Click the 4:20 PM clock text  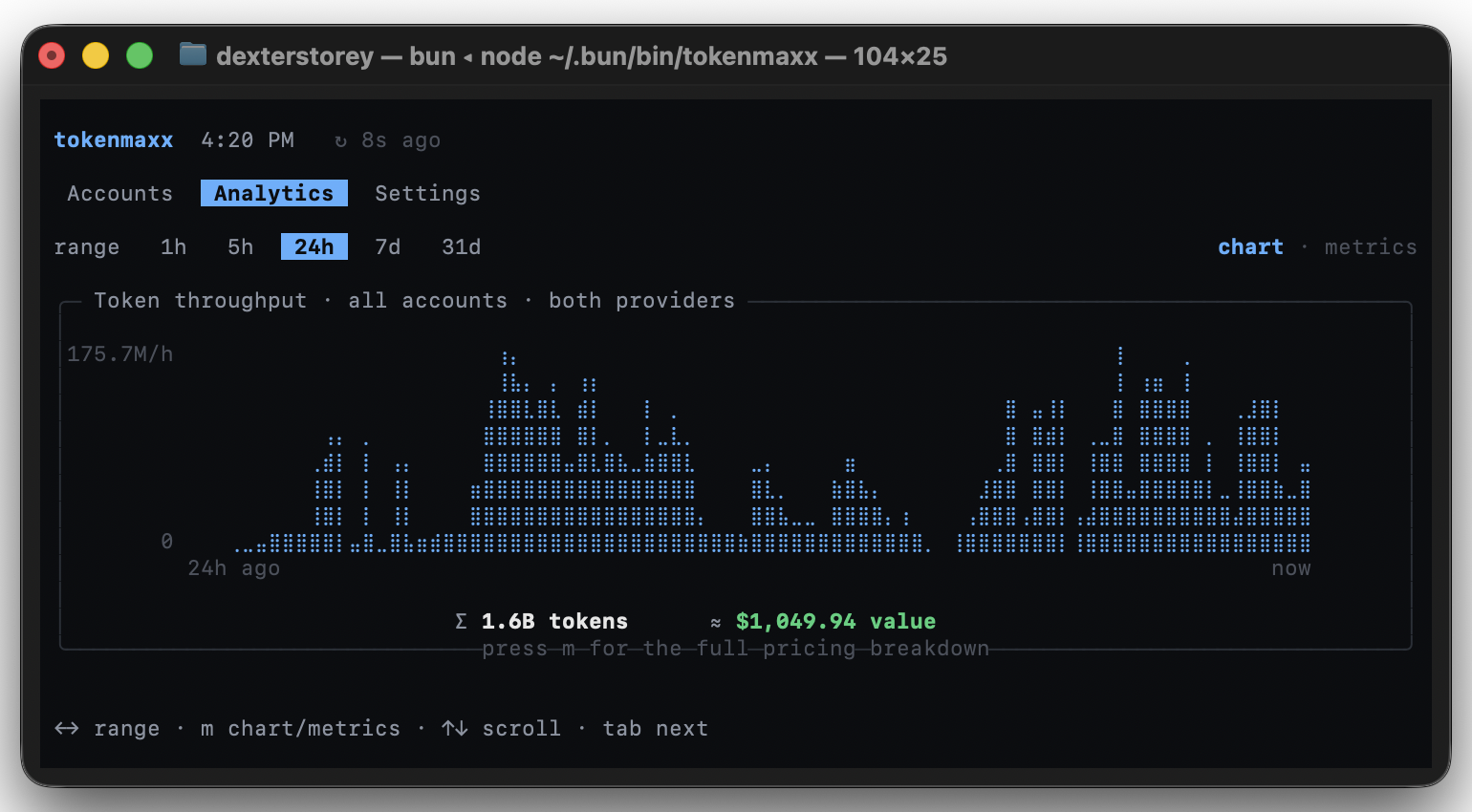click(247, 139)
